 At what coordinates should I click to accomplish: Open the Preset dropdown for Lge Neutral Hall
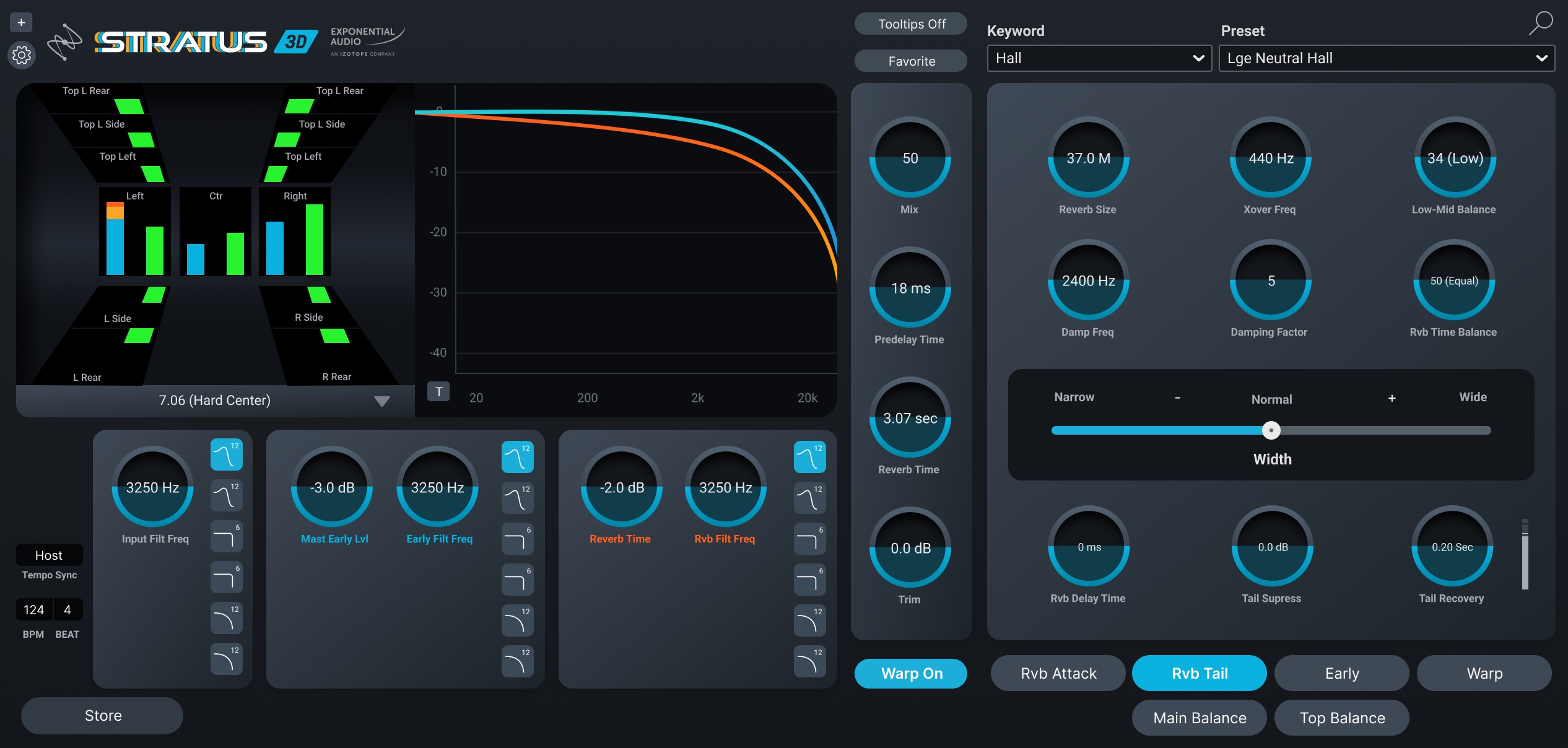1386,58
